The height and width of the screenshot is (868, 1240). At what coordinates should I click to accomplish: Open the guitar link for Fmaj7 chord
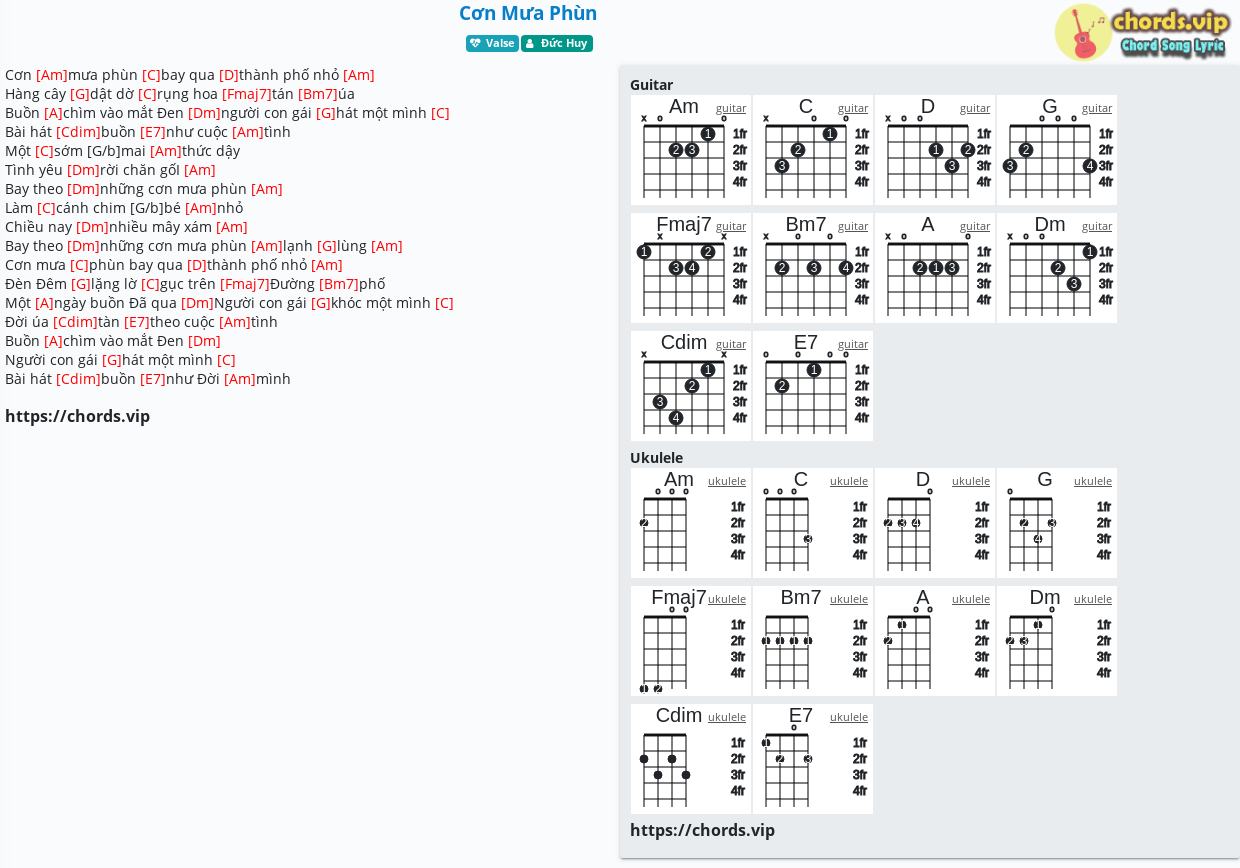[731, 226]
